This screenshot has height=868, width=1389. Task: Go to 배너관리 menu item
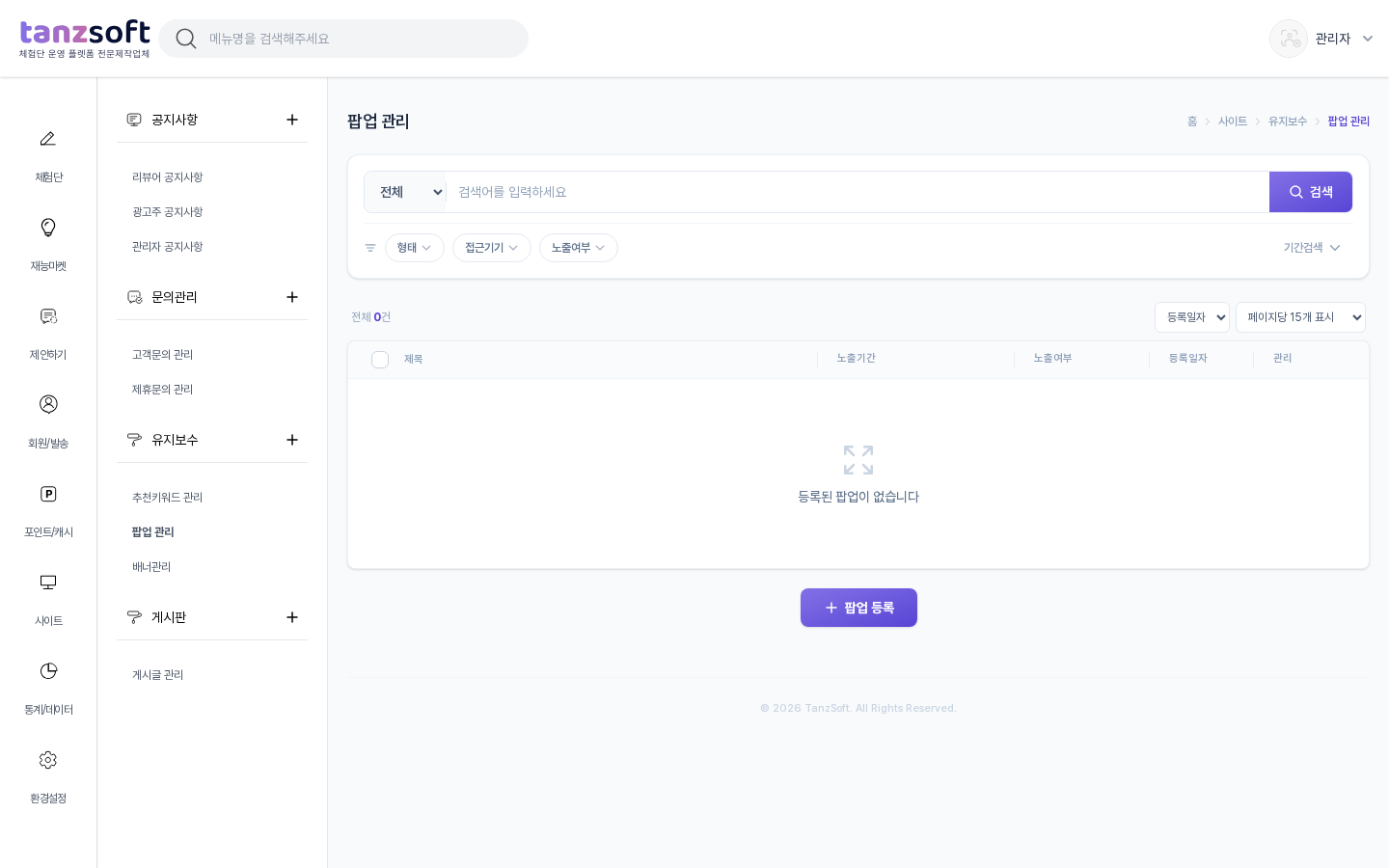[x=151, y=567]
